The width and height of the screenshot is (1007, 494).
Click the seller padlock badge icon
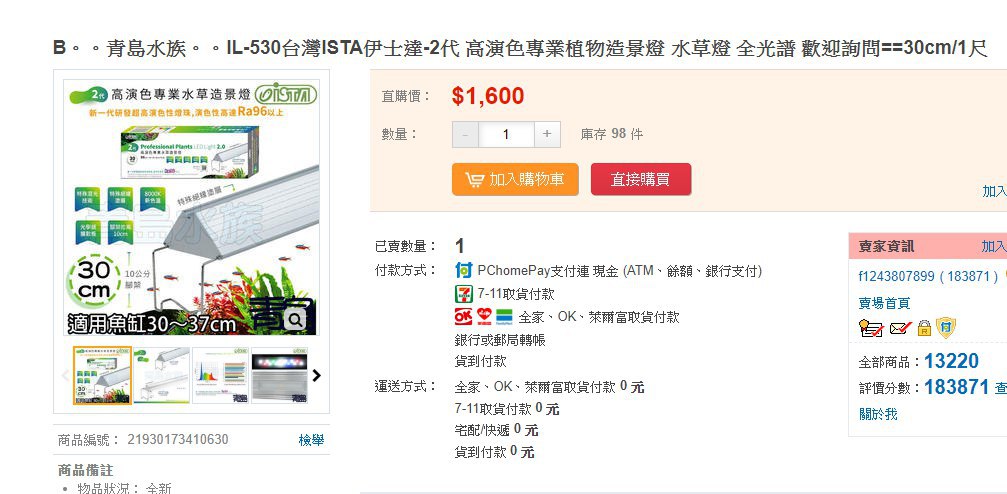point(924,328)
